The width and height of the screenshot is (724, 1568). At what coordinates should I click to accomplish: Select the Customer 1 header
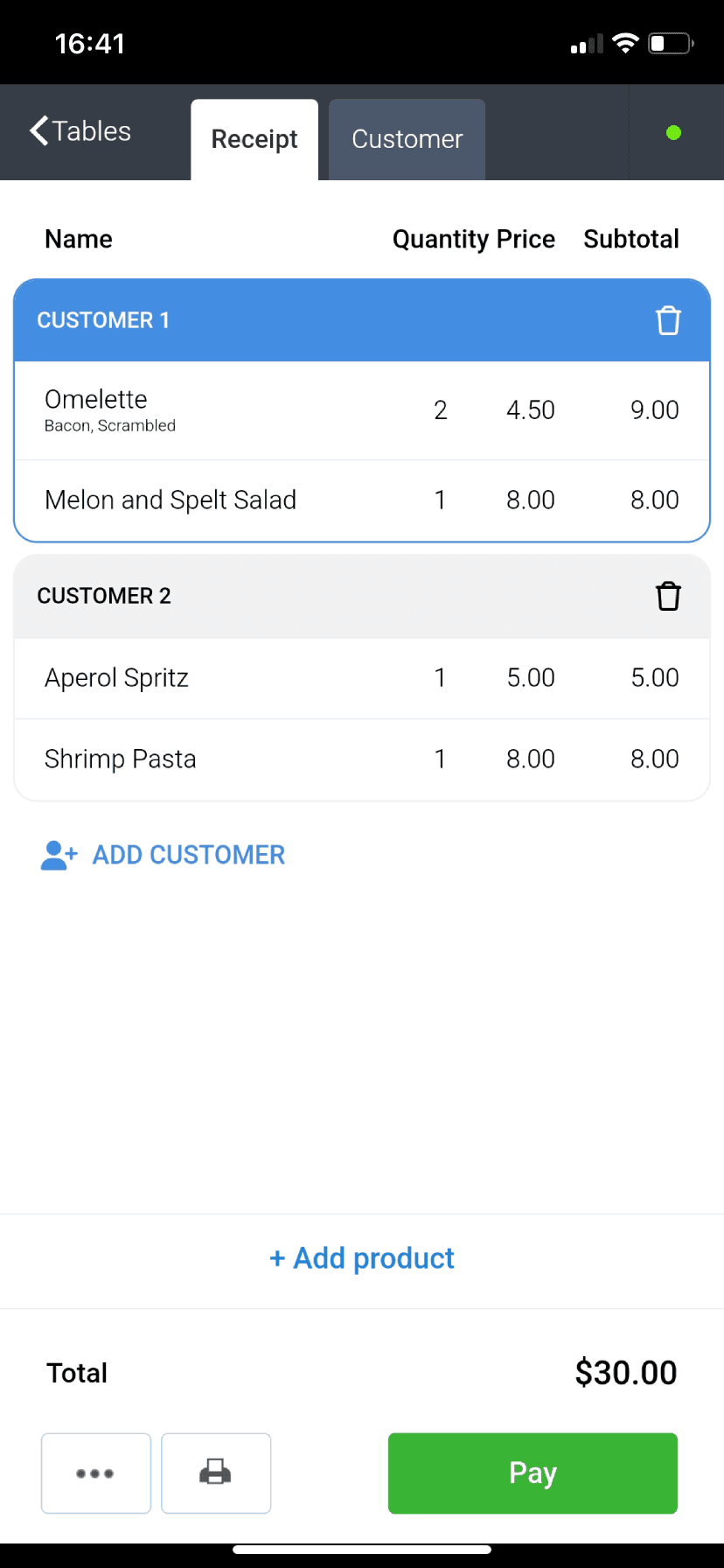pyautogui.click(x=362, y=320)
